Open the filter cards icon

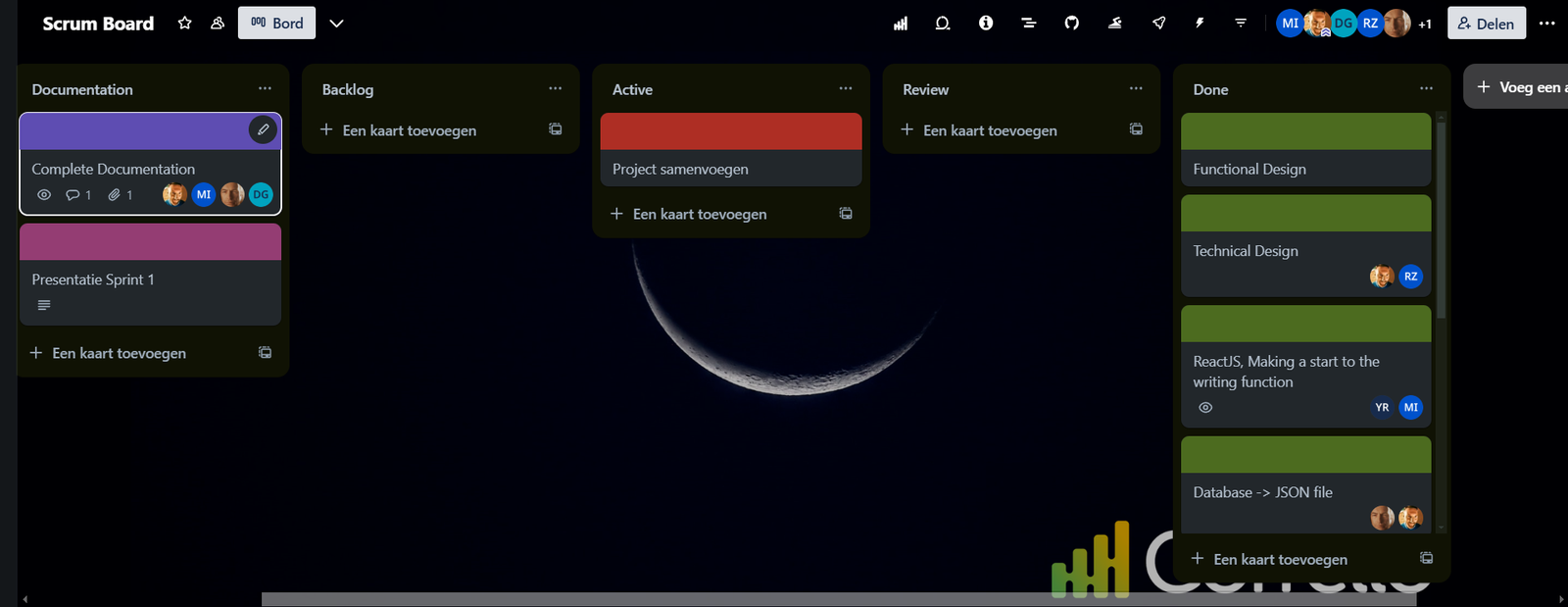tap(1241, 23)
